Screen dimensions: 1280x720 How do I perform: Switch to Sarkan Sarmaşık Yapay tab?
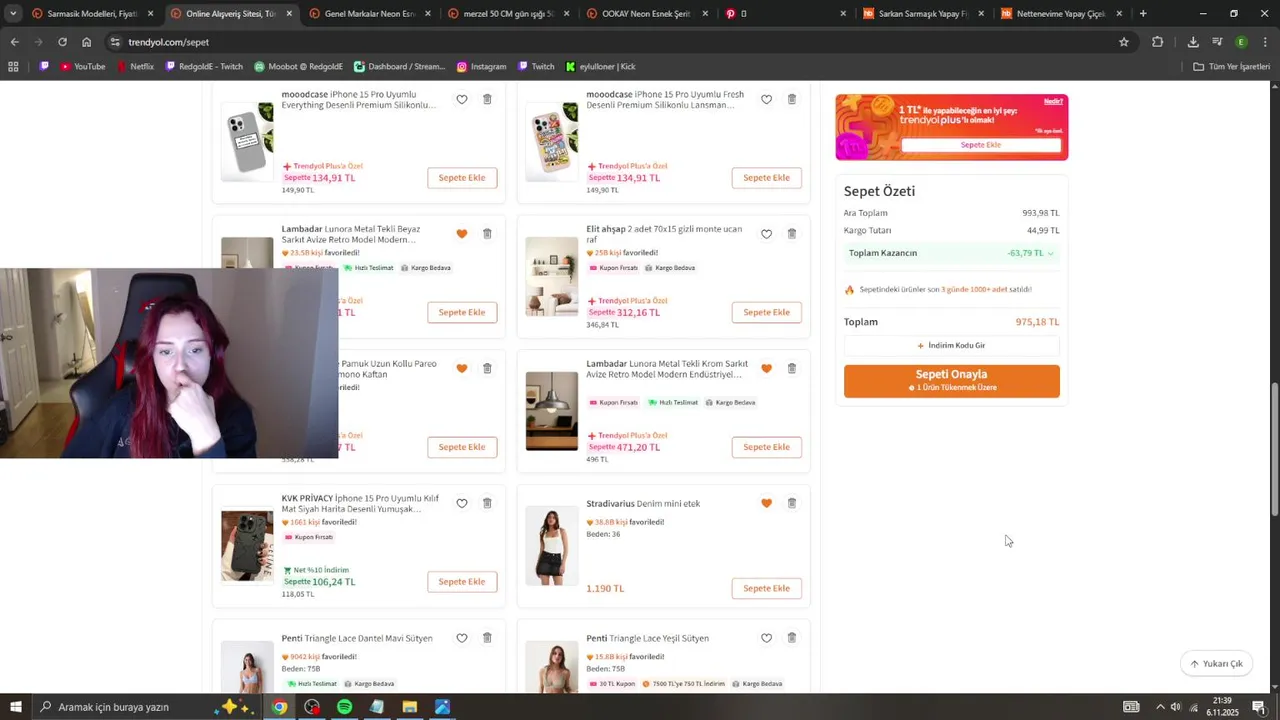coord(923,14)
